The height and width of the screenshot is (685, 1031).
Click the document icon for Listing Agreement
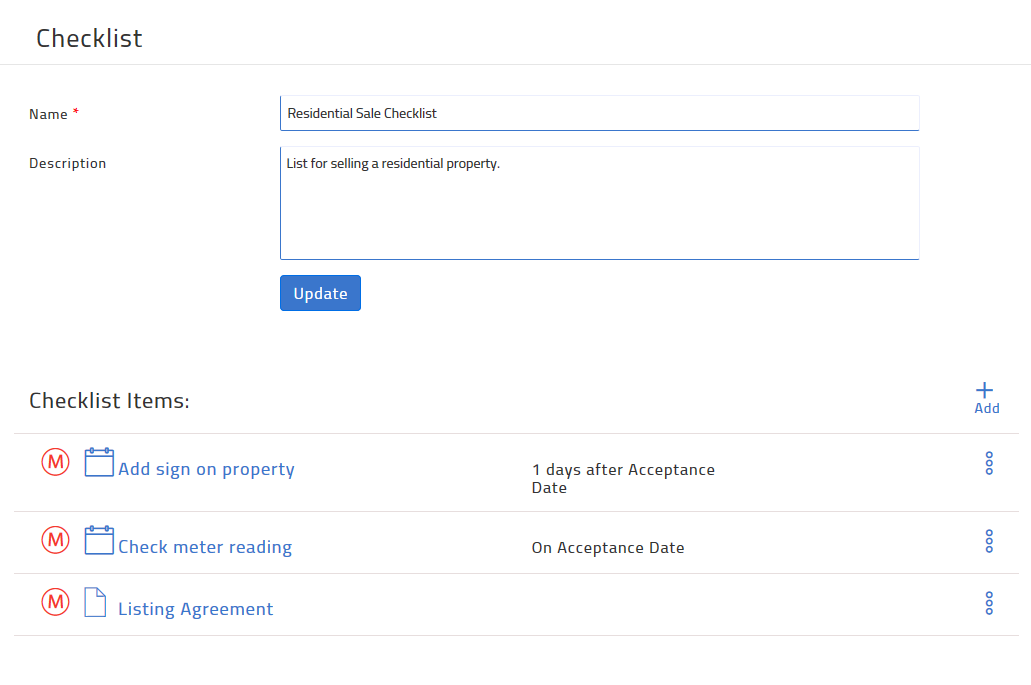coord(95,603)
